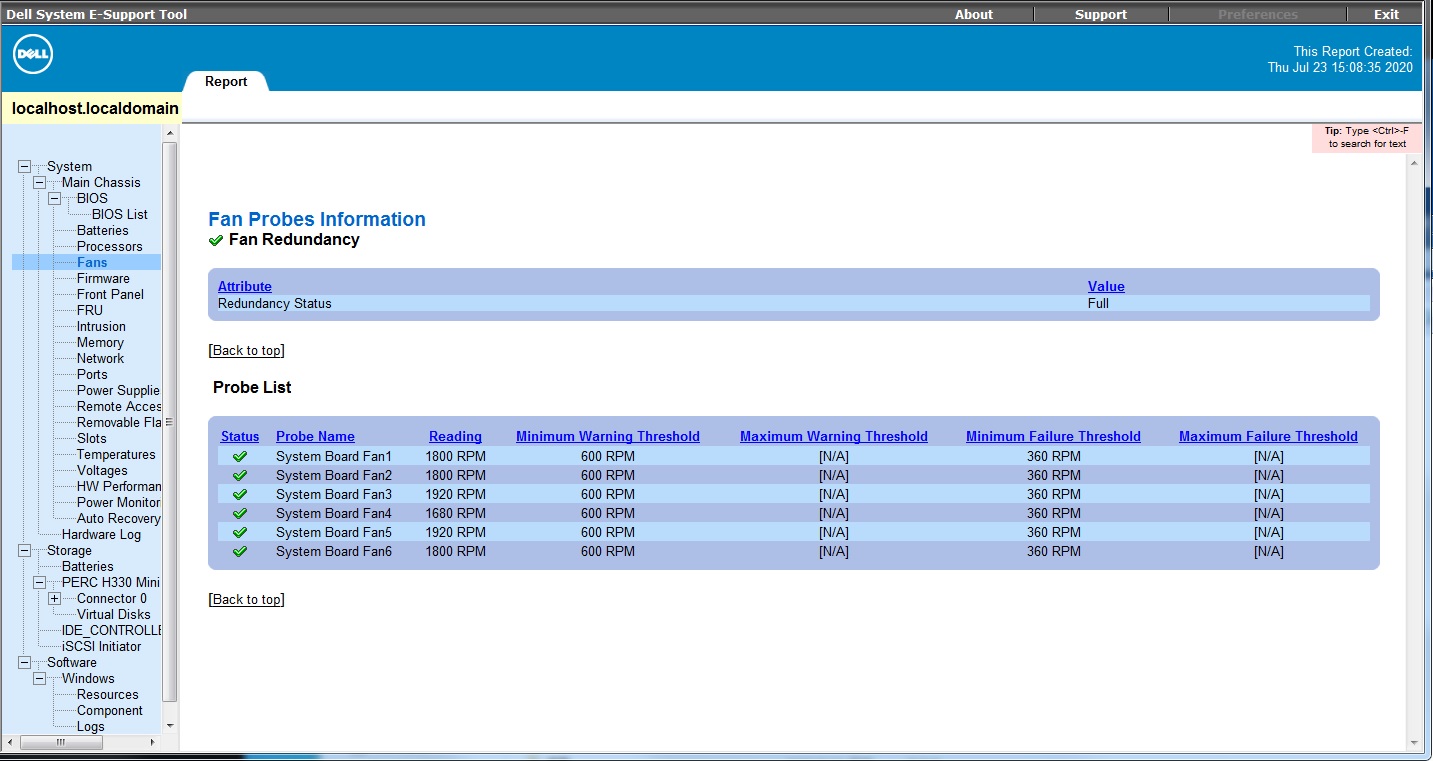The width and height of the screenshot is (1433, 761).
Task: Open the Voltages section from the tree
Action: 102,470
